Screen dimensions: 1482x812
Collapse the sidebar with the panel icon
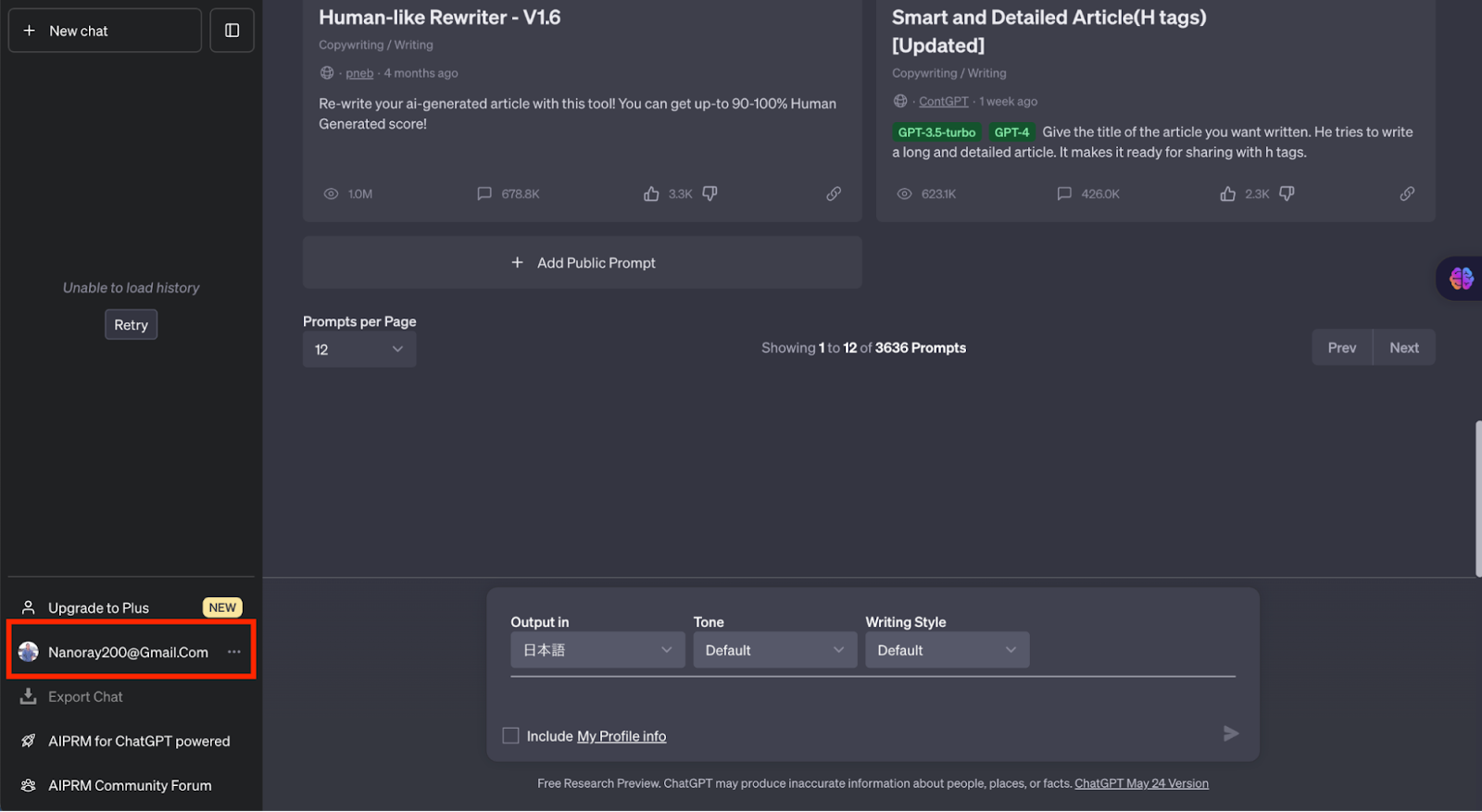(232, 31)
